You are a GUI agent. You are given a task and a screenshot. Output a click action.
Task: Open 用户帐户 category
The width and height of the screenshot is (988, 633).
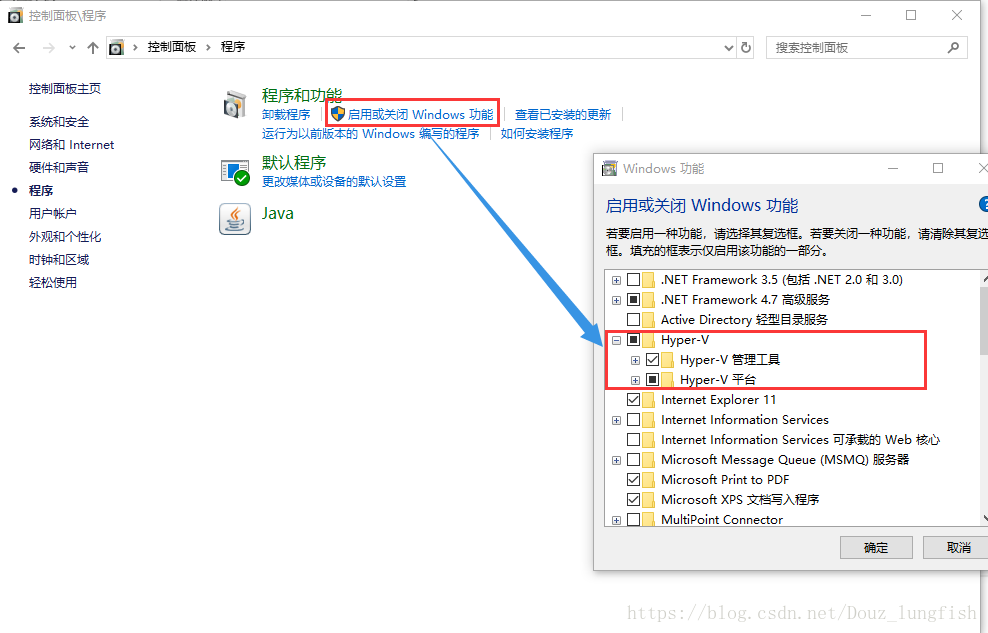click(52, 214)
